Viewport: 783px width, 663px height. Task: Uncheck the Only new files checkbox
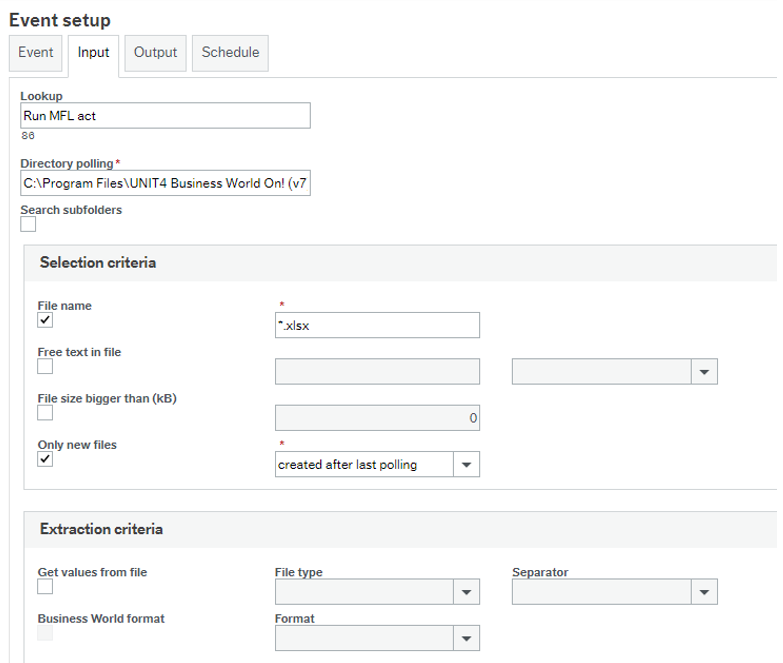[45, 459]
